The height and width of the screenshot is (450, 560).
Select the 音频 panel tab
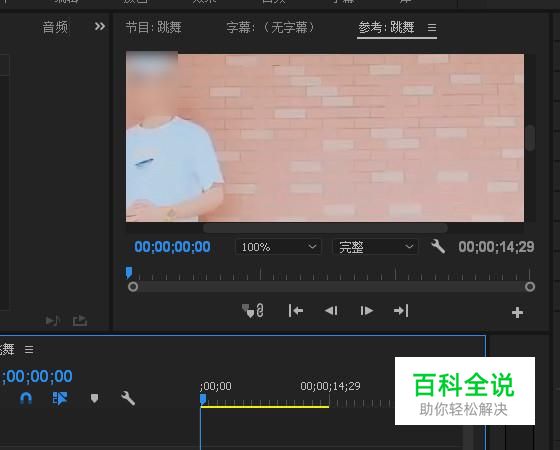click(x=55, y=27)
